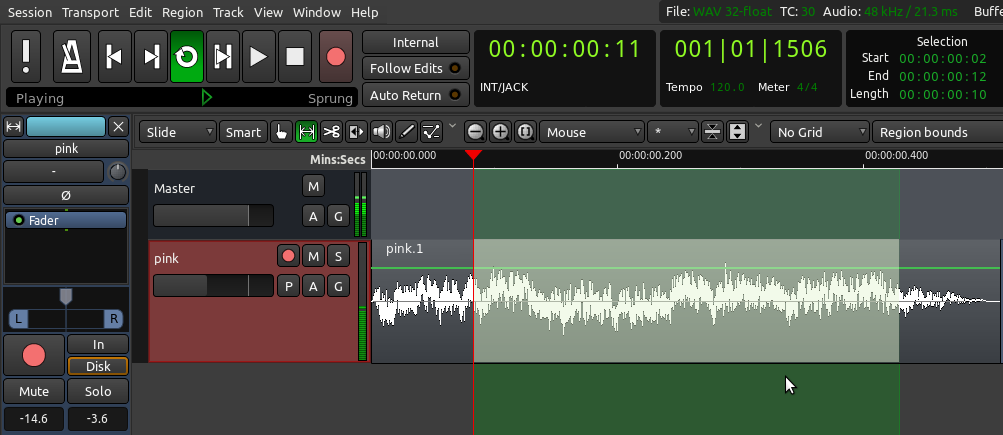Toggle Follow Edits
Screen dimensions: 1003x435
coord(415,68)
